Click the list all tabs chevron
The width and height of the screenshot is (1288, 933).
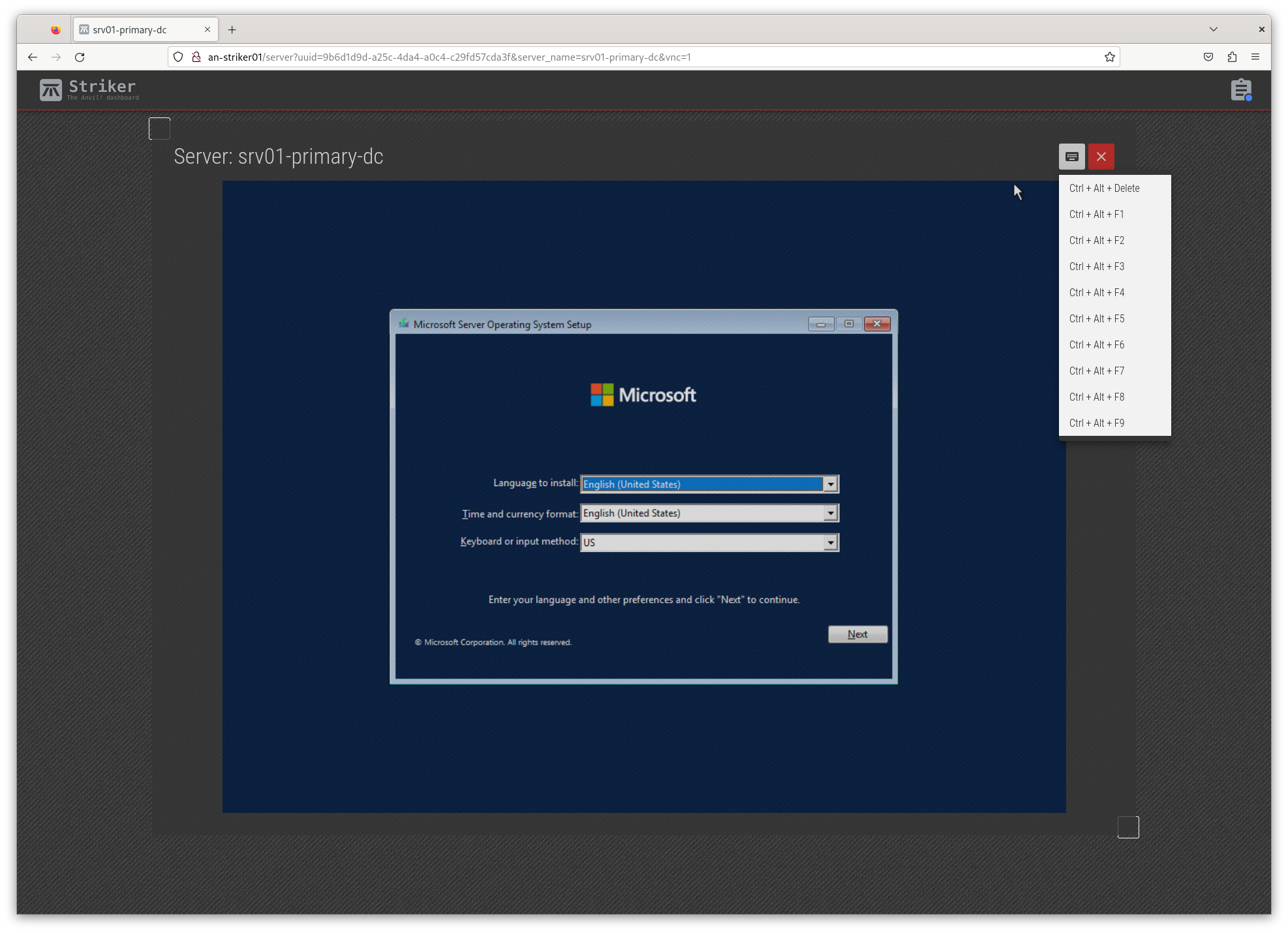click(1213, 29)
